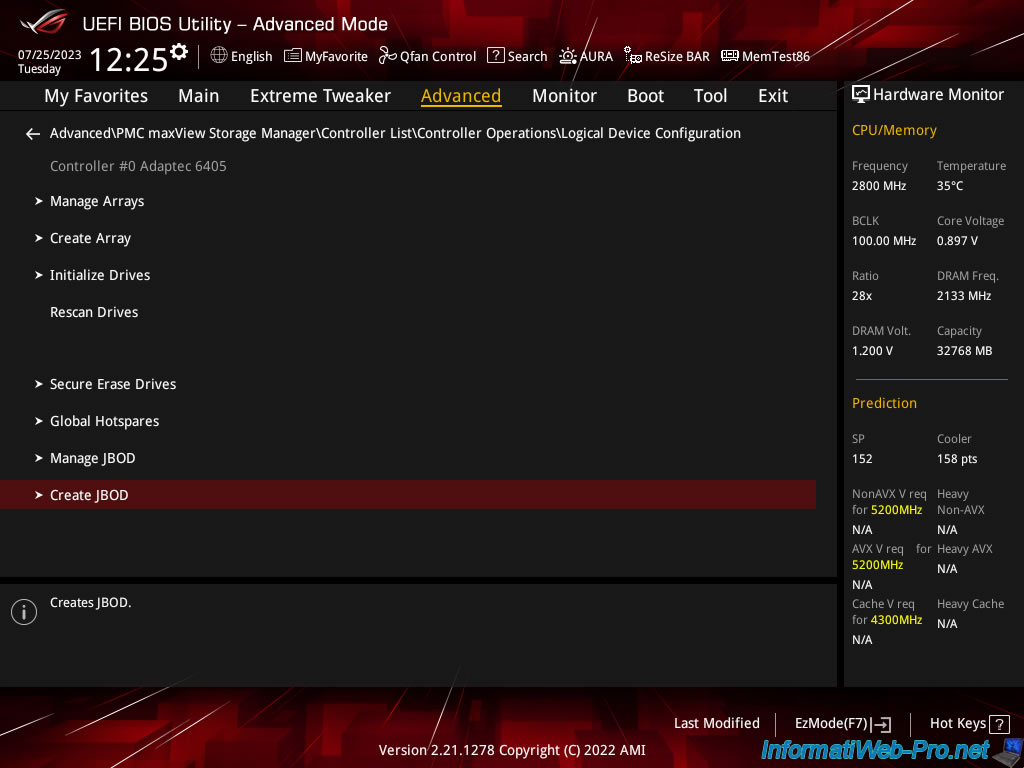Click the back arrow beside the breadcrumb path
The height and width of the screenshot is (768, 1024).
pyautogui.click(x=33, y=134)
